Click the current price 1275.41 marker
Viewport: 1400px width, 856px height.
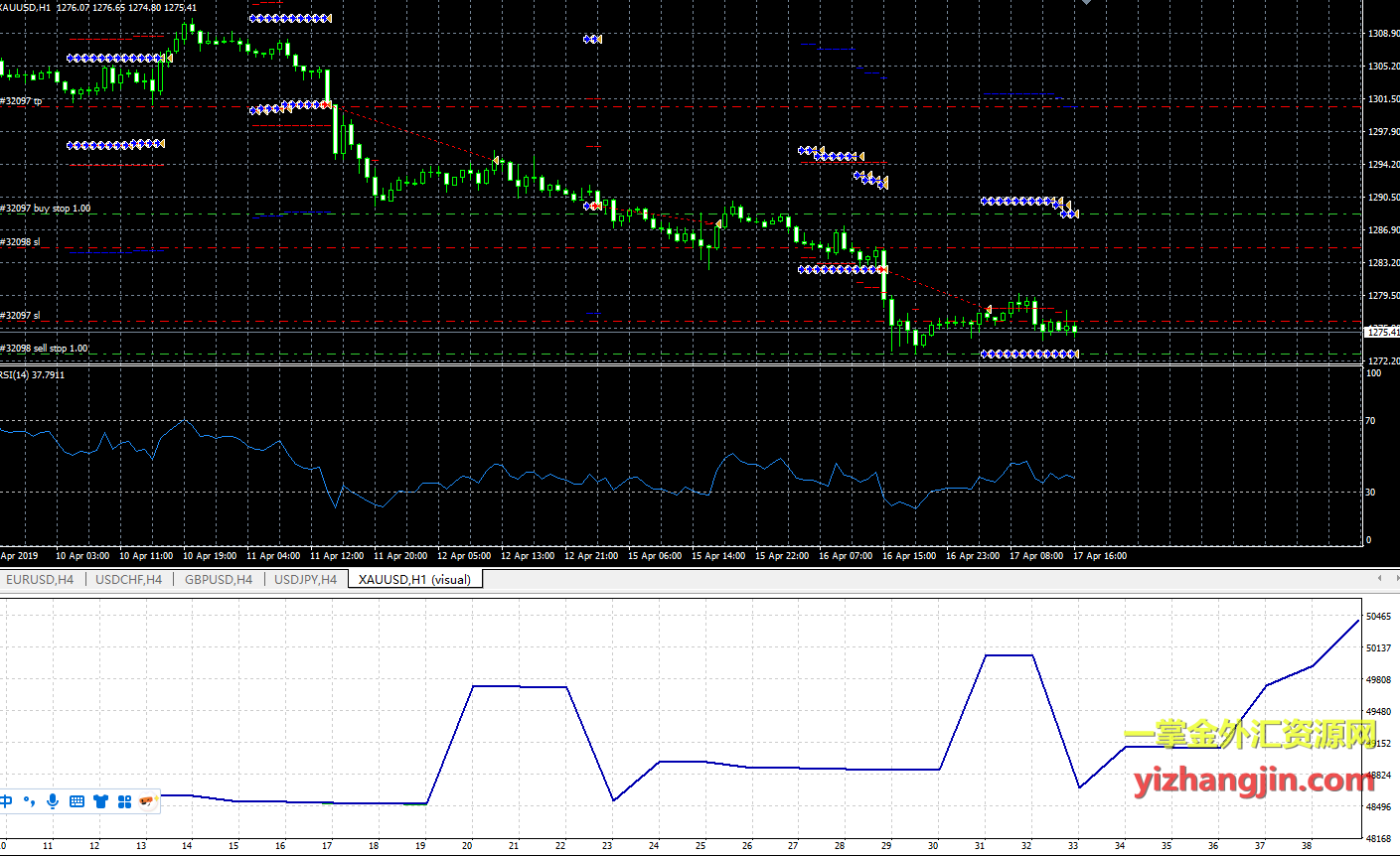click(x=1382, y=332)
